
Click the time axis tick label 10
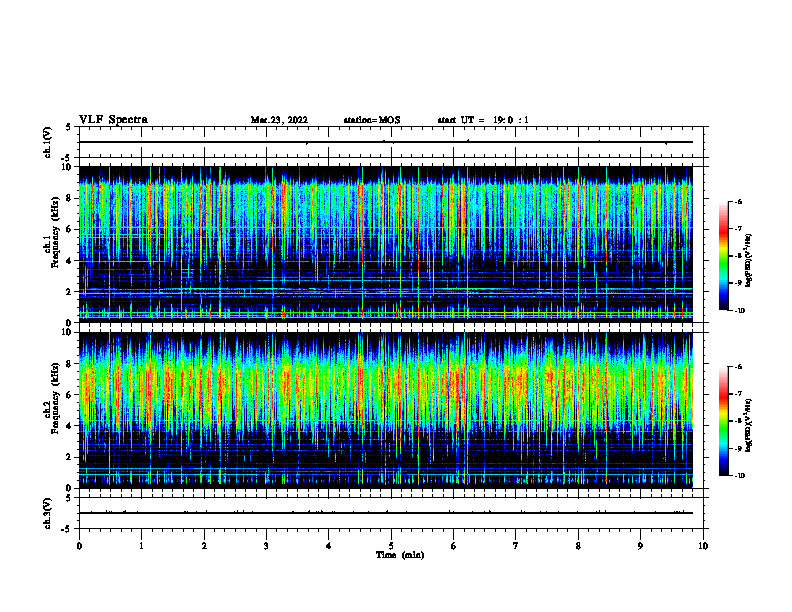703,546
